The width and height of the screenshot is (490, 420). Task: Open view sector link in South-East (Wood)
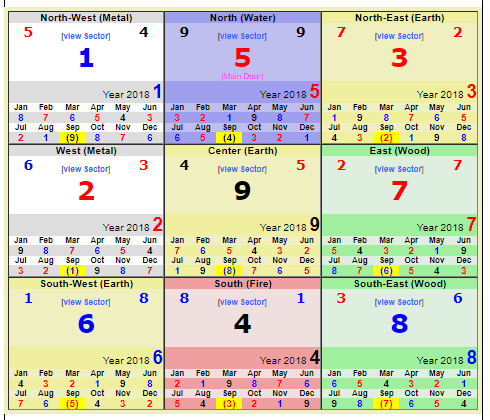[399, 302]
